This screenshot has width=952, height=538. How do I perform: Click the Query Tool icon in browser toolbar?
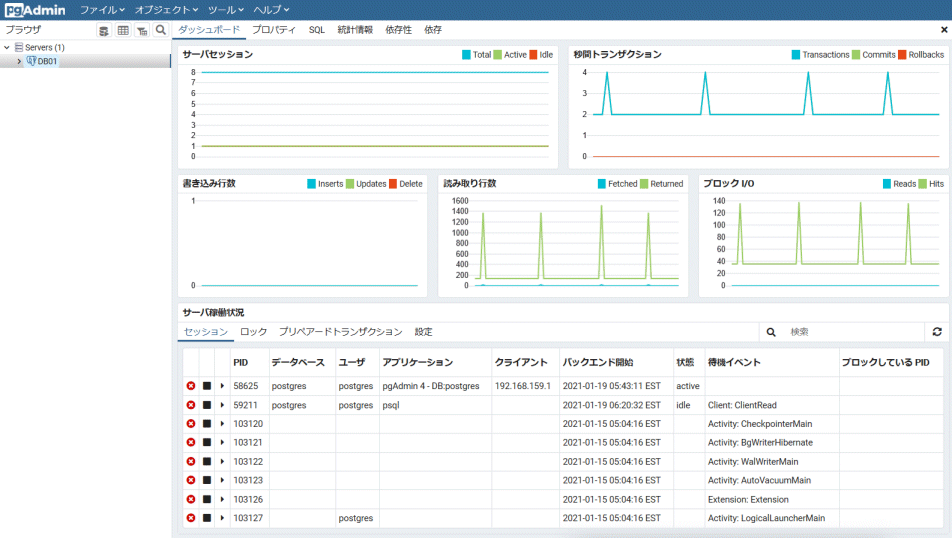click(x=104, y=30)
